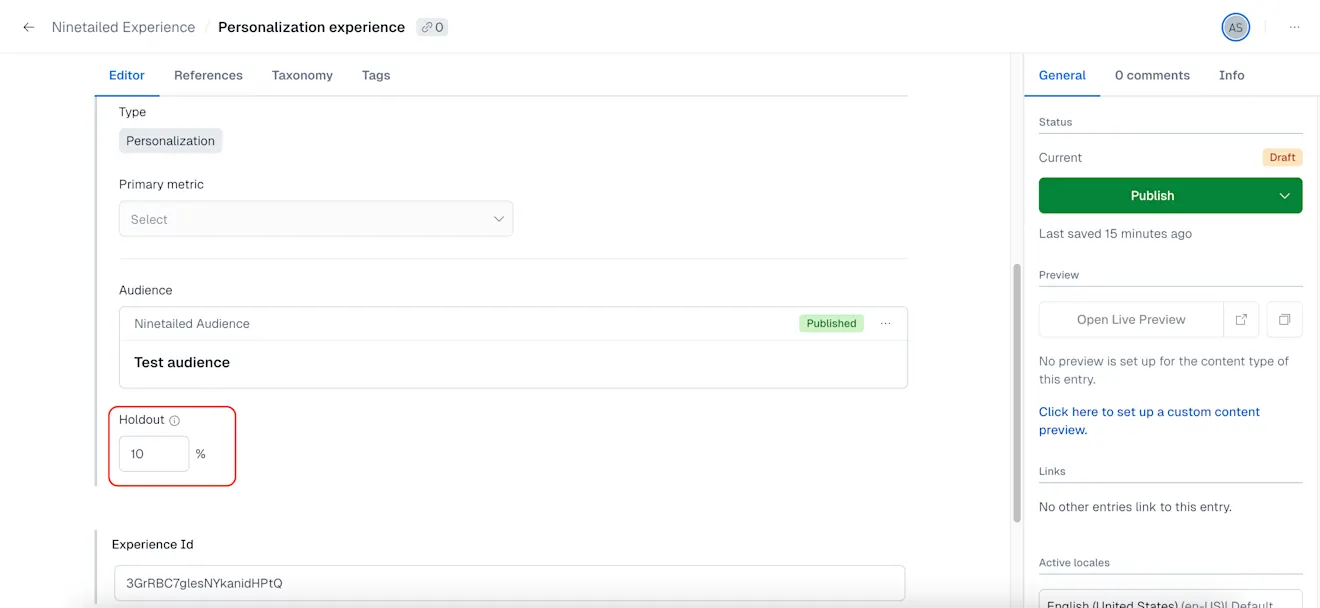This screenshot has width=1320, height=608.
Task: Open the more actions menu top right
Action: click(x=1294, y=27)
